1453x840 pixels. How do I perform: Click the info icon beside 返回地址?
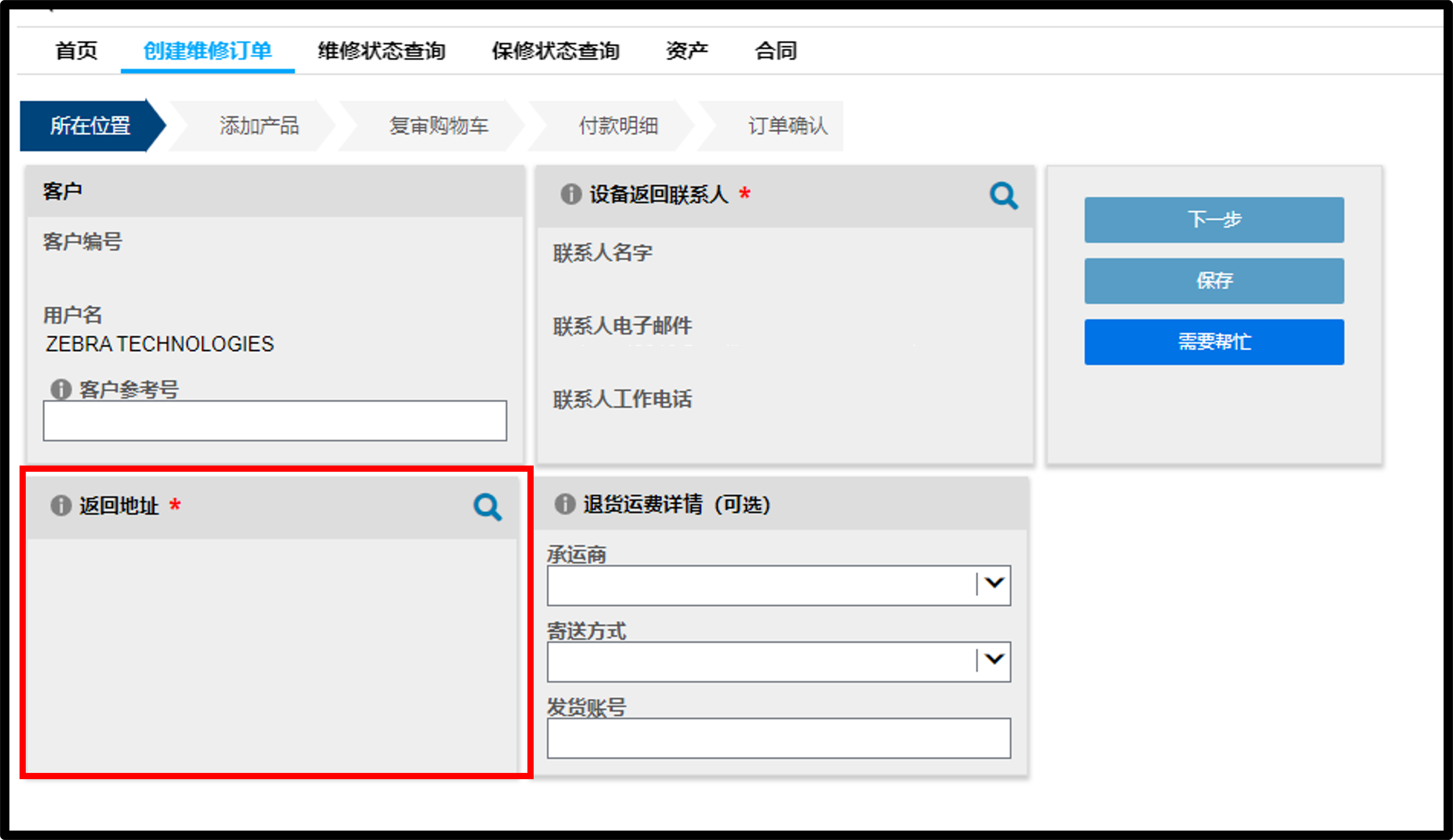click(x=60, y=506)
